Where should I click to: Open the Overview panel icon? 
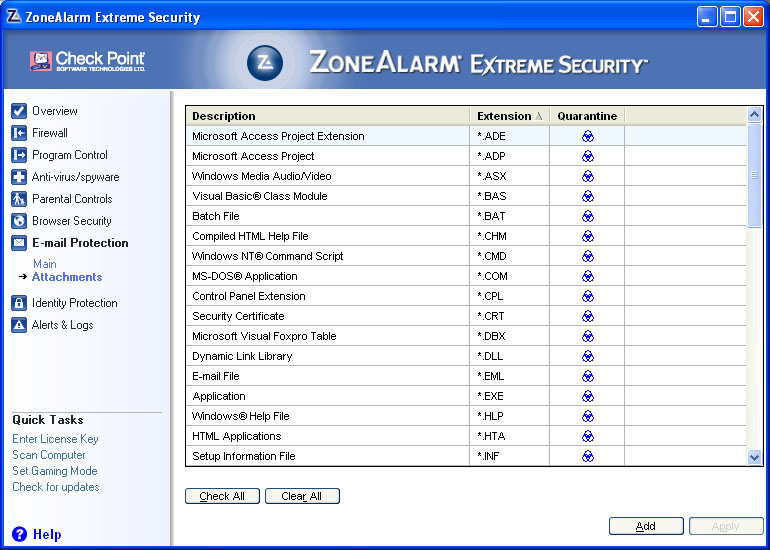click(x=19, y=111)
